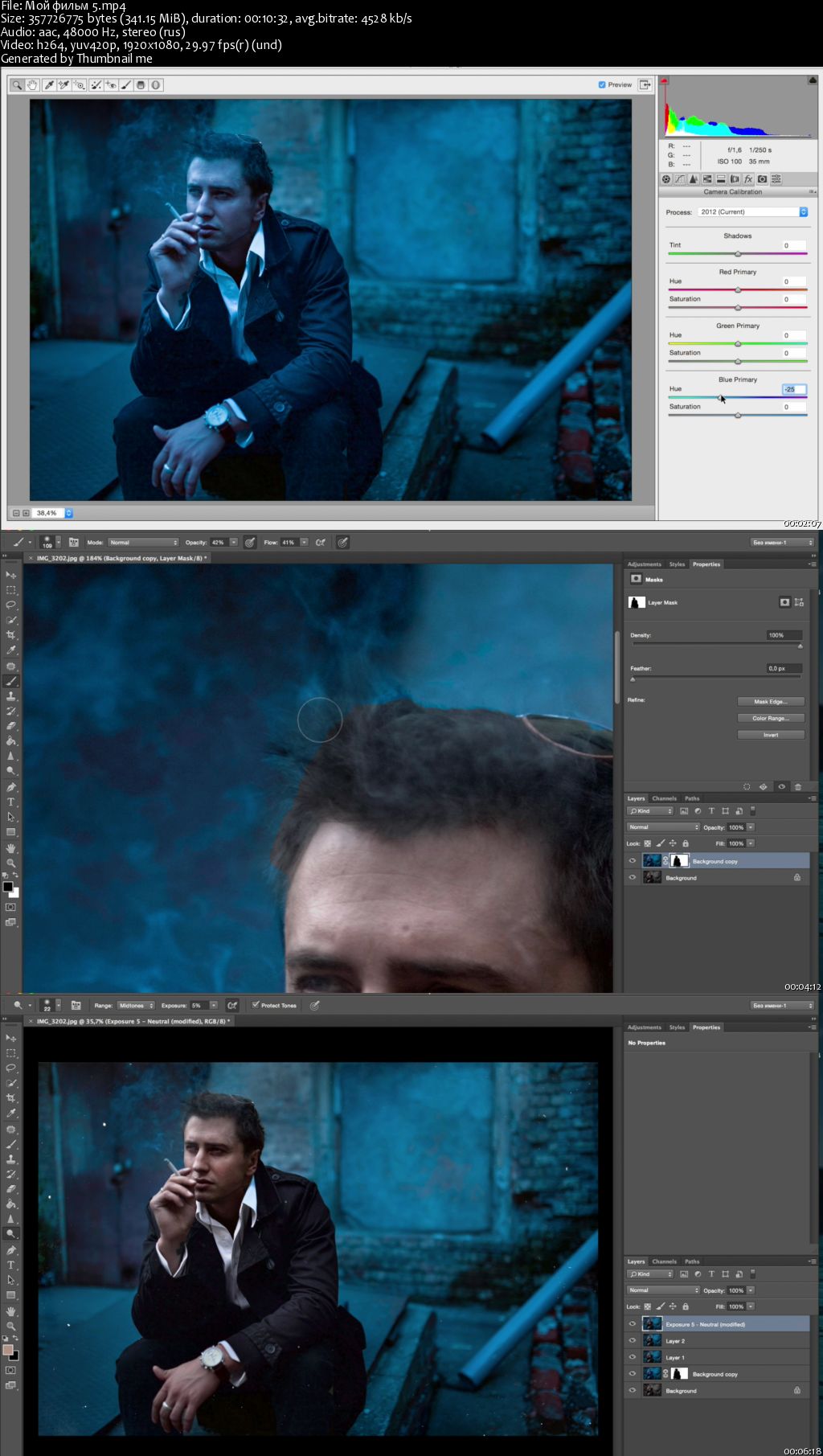Select the Clone Stamp tool in middle Photoshop frame

pyautogui.click(x=11, y=696)
